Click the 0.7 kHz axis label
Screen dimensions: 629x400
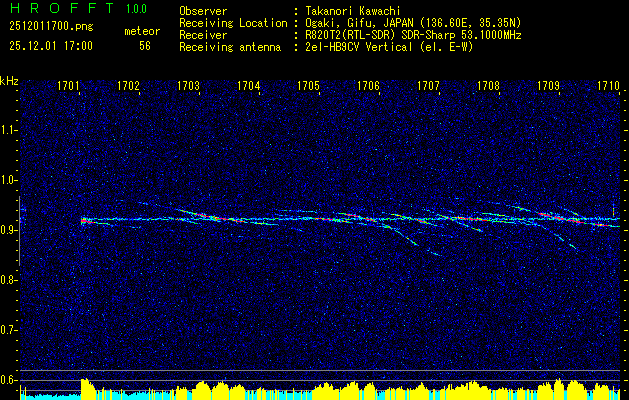point(8,330)
